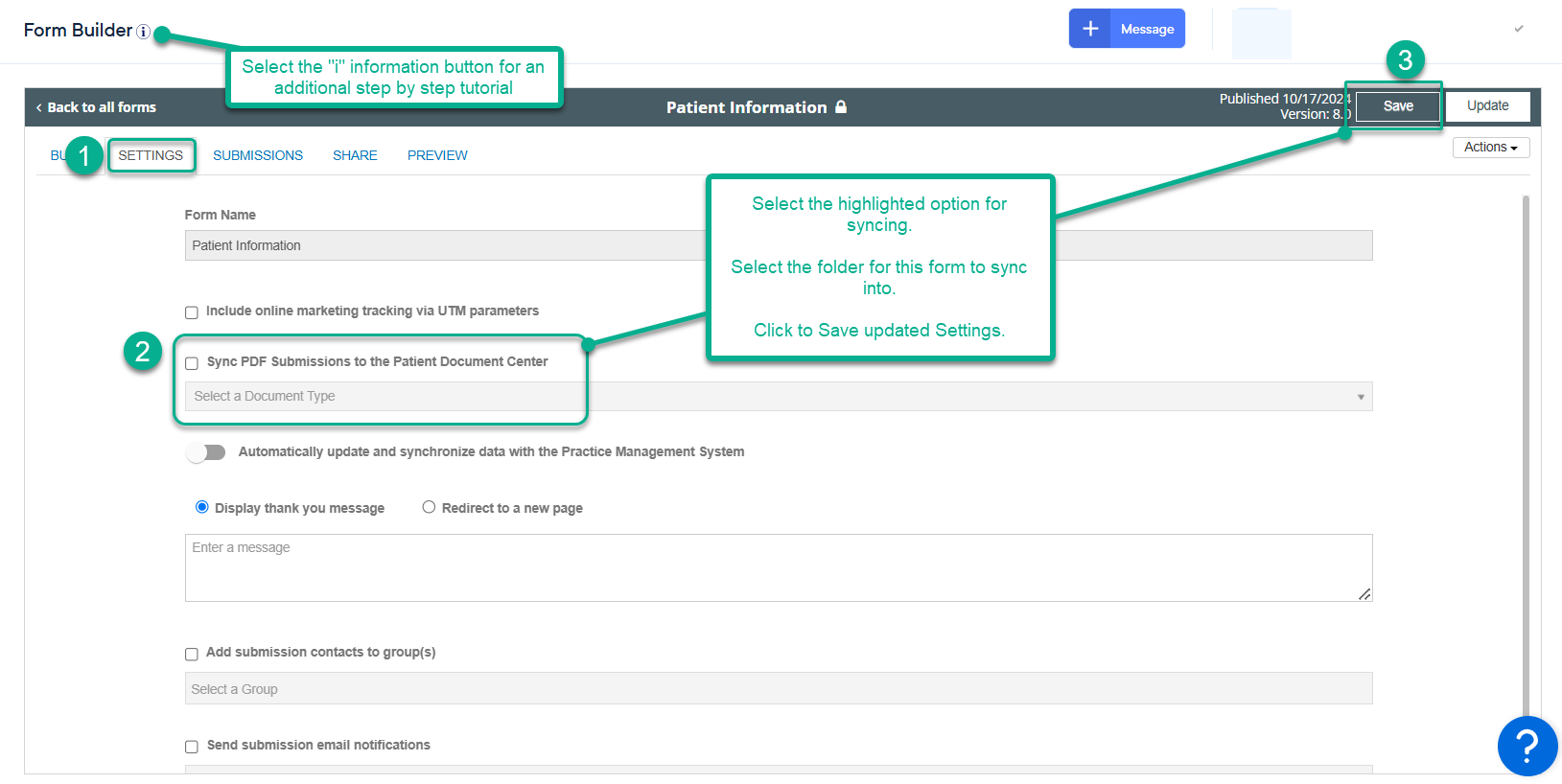This screenshot has width=1562, height=784.
Task: Click the Form Builder heading
Action: (78, 31)
